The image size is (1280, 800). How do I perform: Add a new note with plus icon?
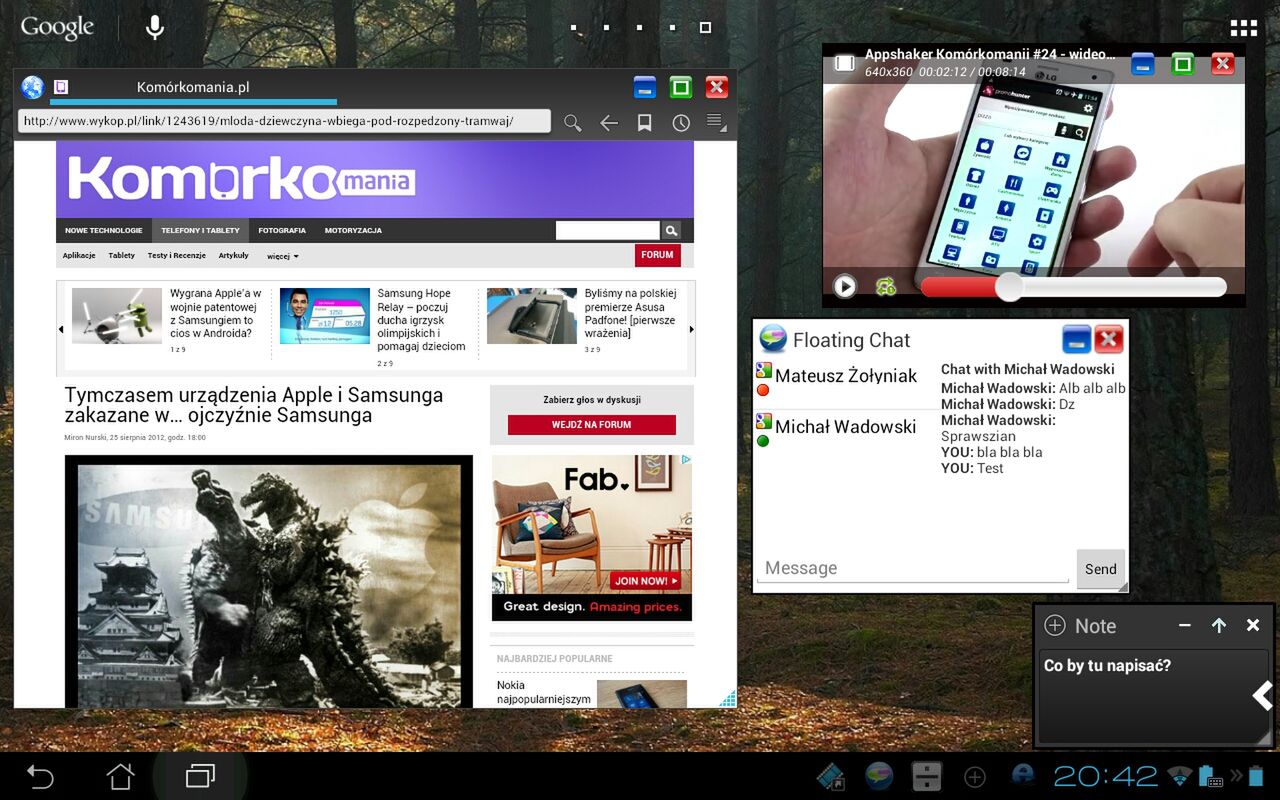tap(1055, 625)
